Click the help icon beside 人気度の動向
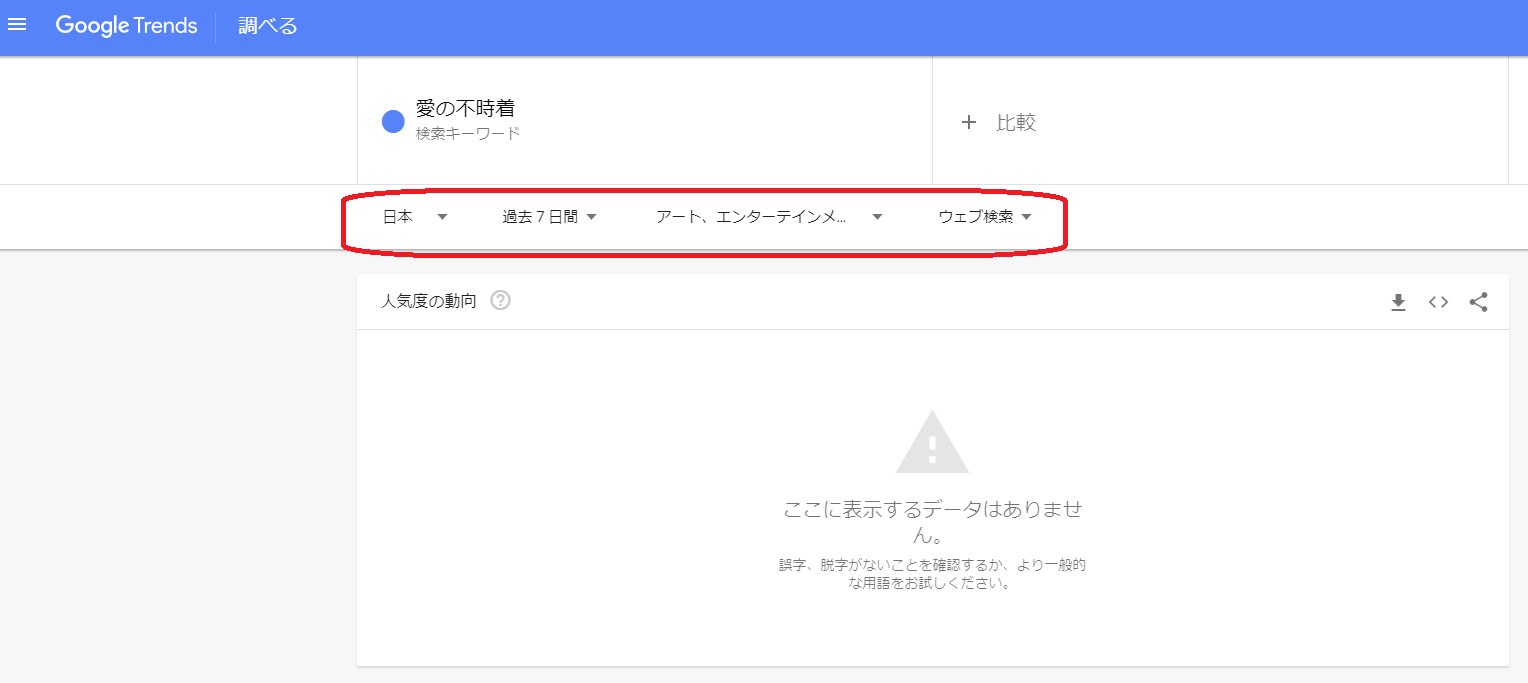Screen dimensions: 1528x683 pos(501,300)
